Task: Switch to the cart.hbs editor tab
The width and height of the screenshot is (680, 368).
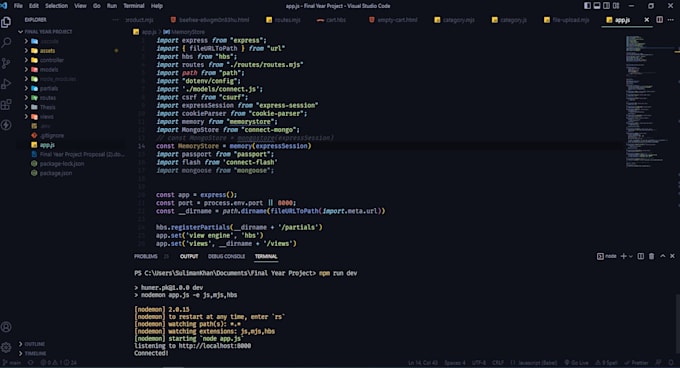Action: (x=332, y=20)
